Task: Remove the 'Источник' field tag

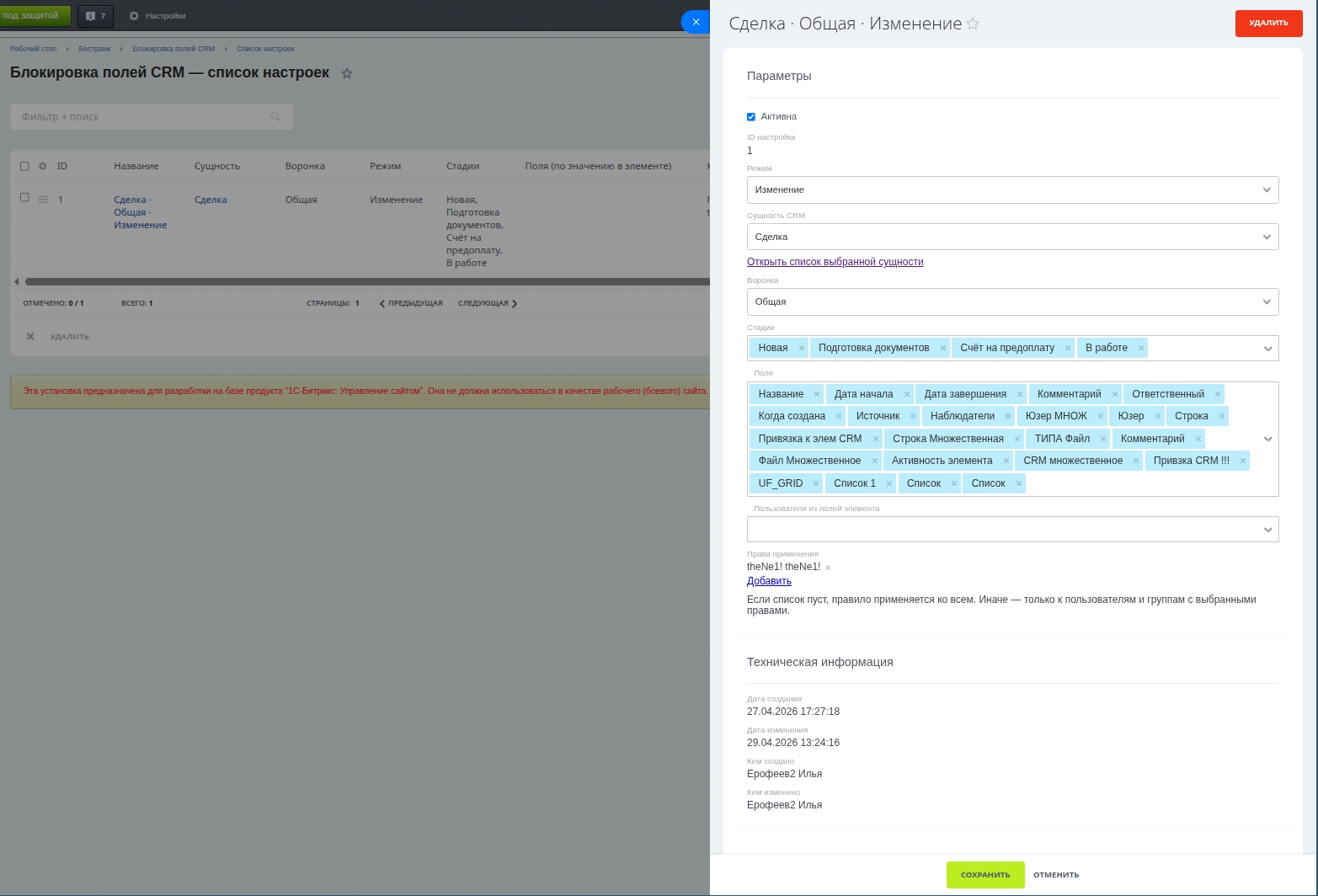Action: [913, 416]
